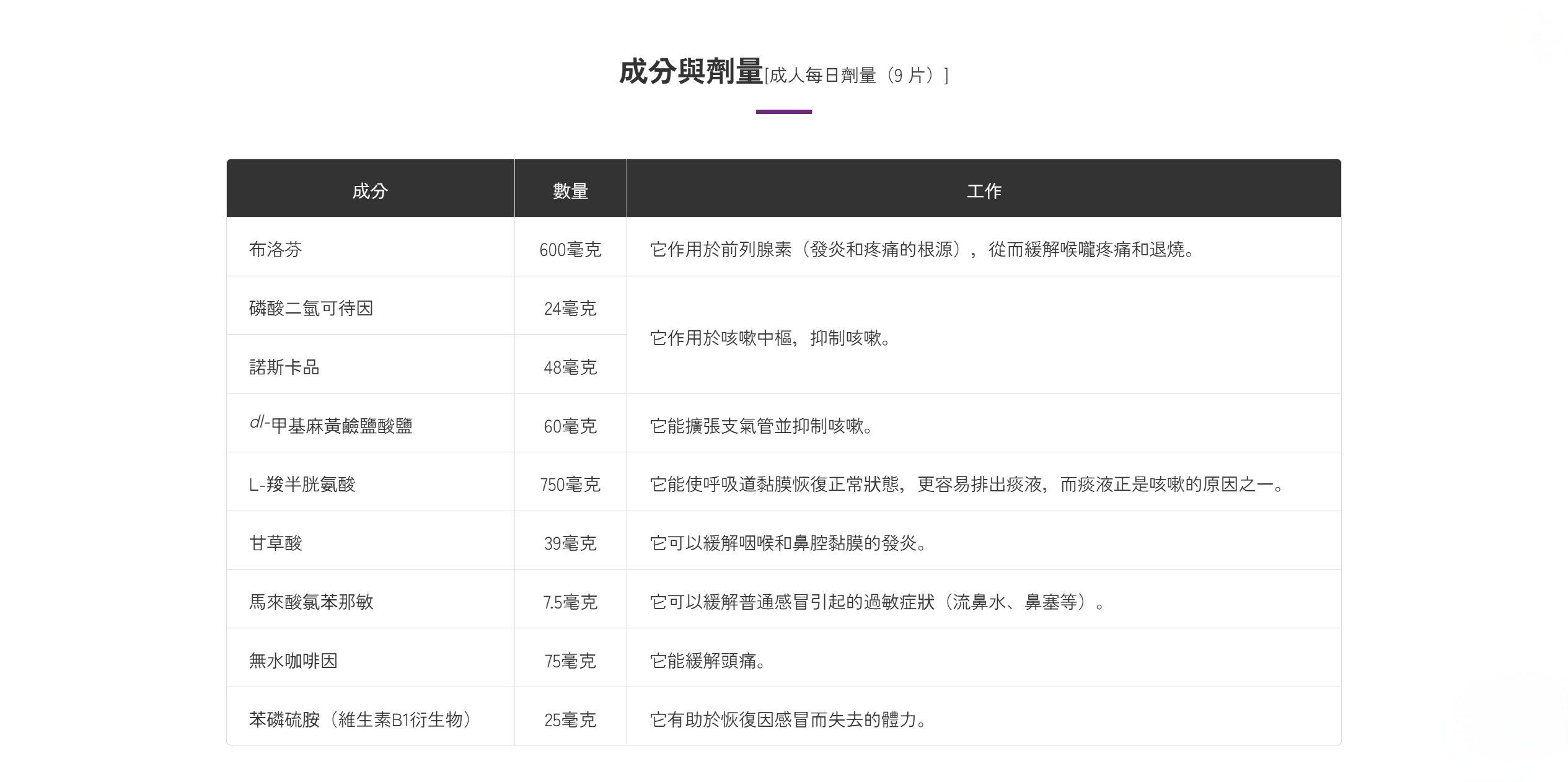
Task: Click the L-羧半胱氨酸 ingredient cell
Action: 302,484
